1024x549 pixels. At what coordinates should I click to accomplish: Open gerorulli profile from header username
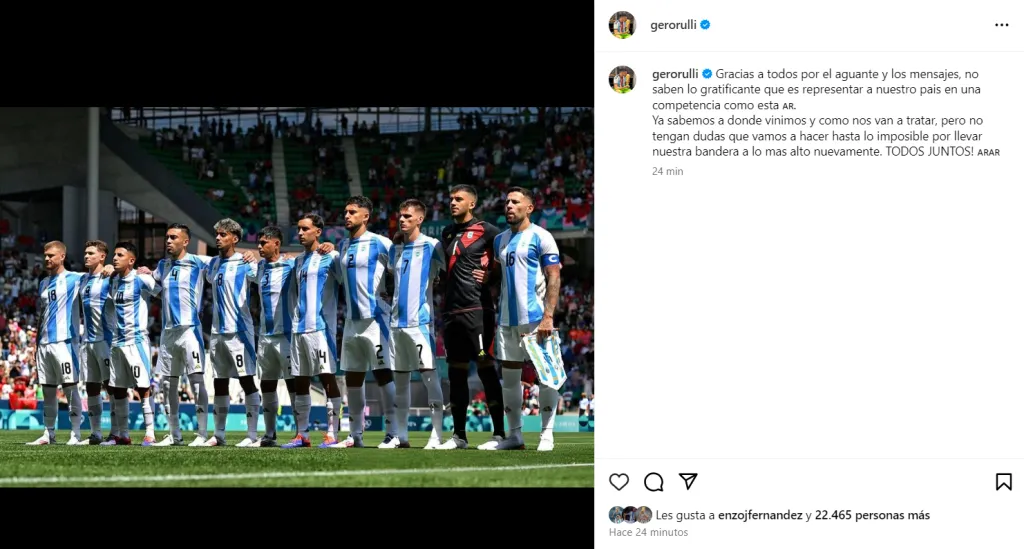[673, 25]
